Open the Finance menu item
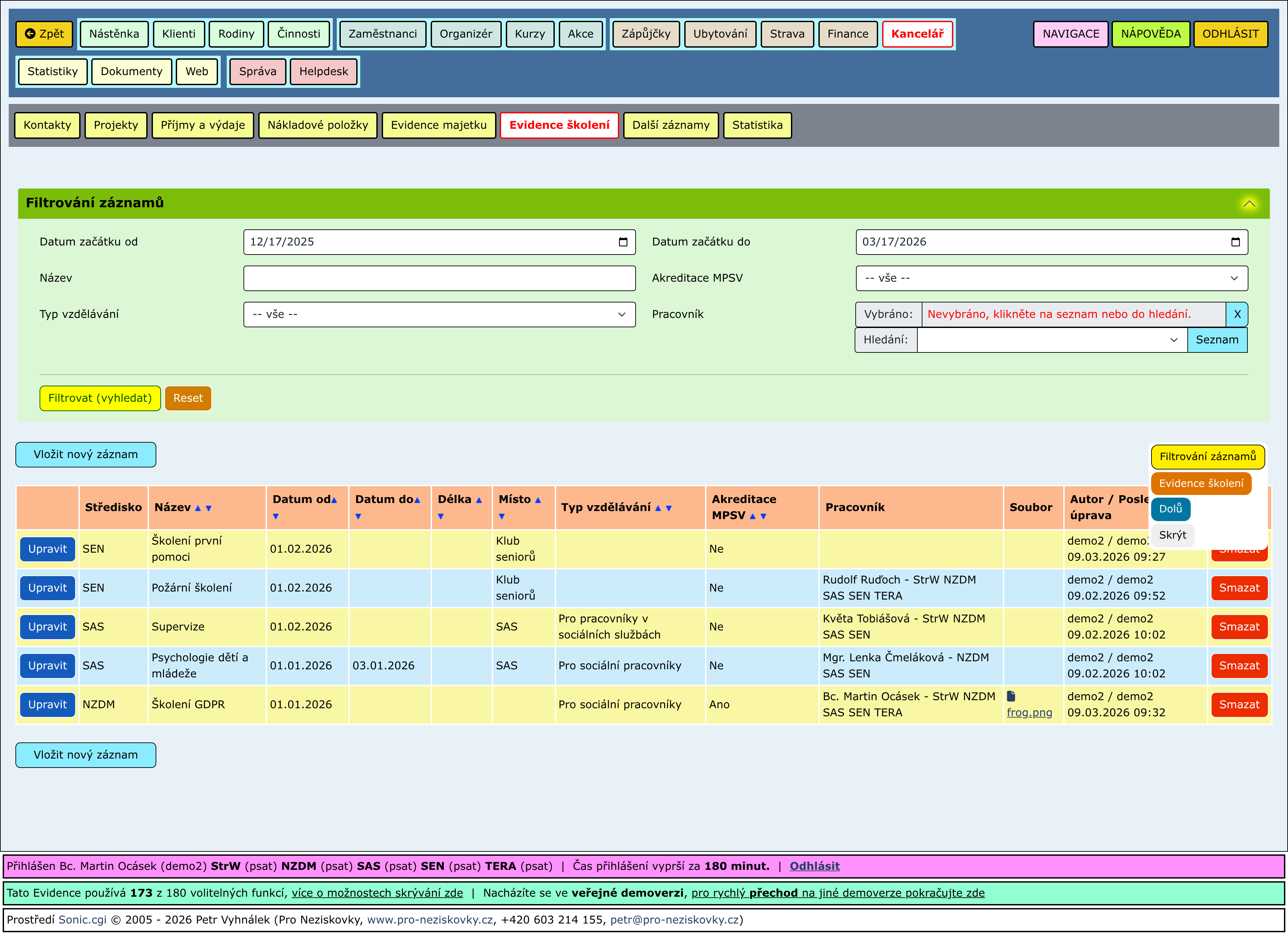The width and height of the screenshot is (1288, 951). pyautogui.click(x=848, y=34)
